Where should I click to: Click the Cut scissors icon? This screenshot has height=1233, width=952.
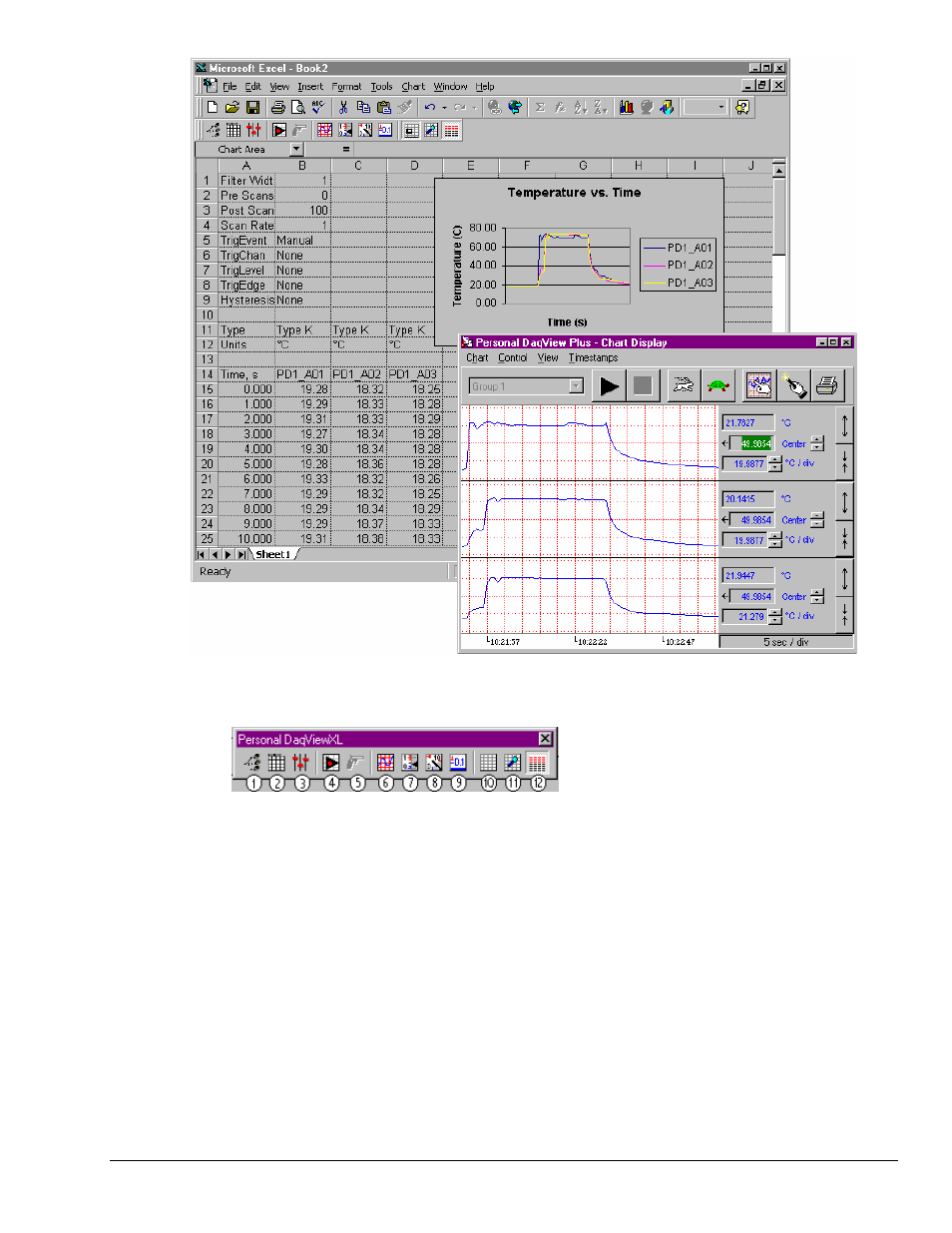343,107
